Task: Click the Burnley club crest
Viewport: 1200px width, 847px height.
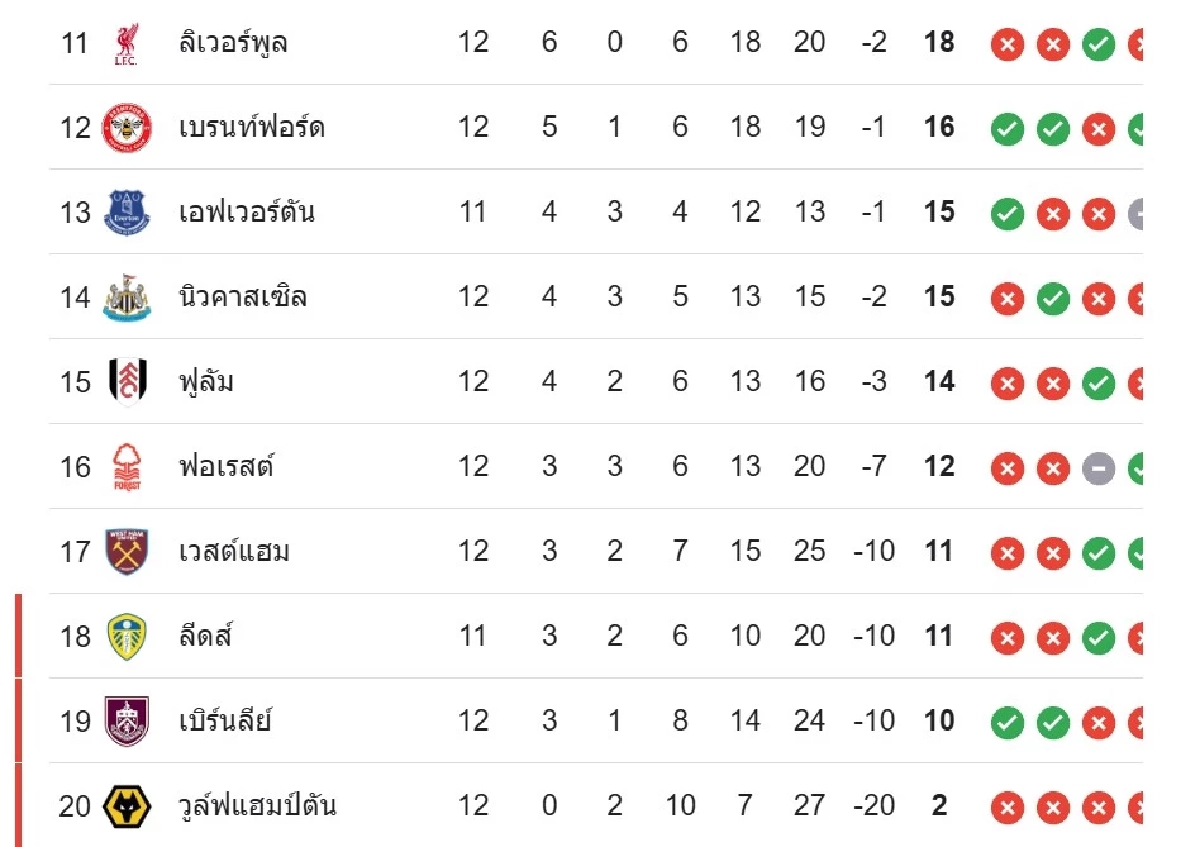Action: pos(127,721)
